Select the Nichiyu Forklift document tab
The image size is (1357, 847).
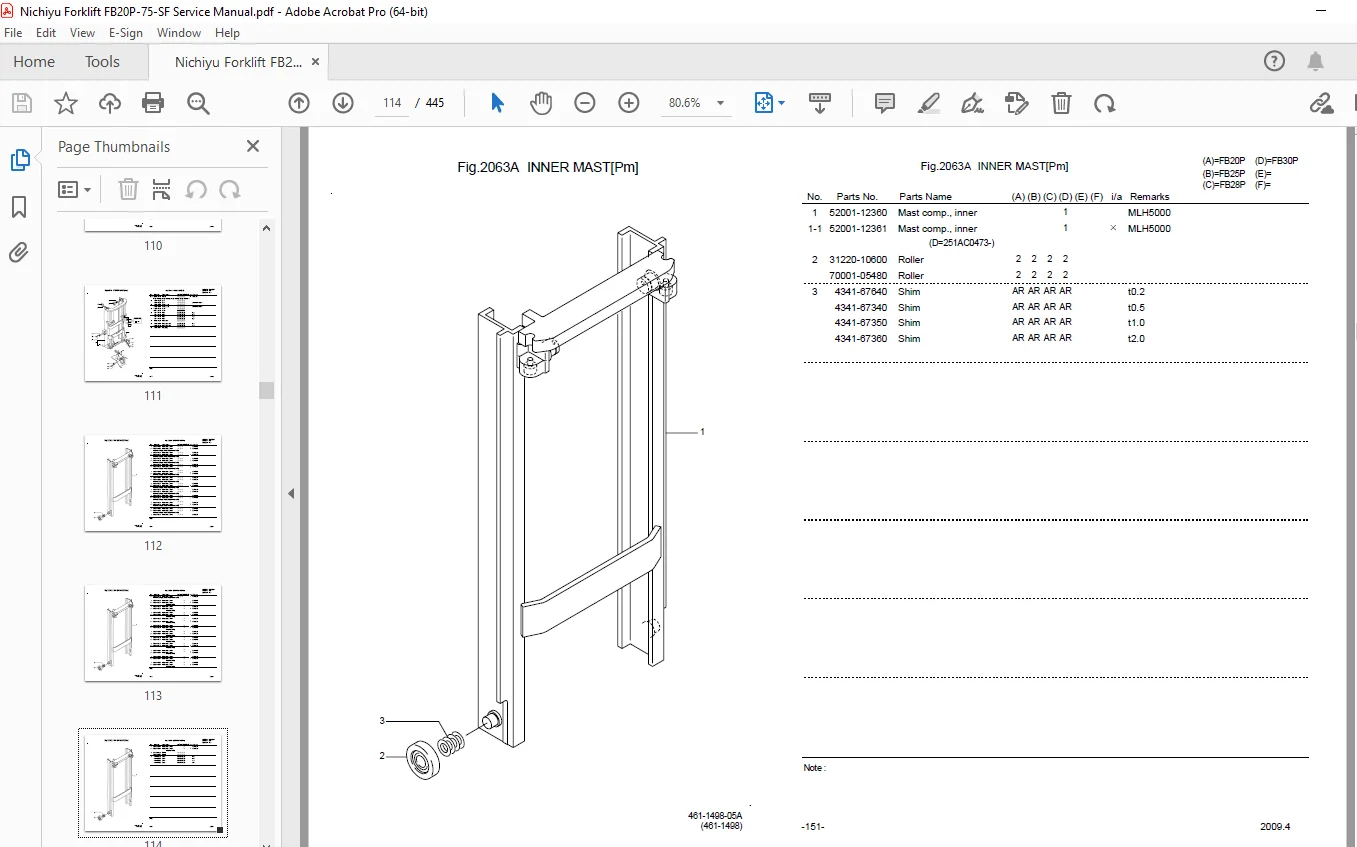(x=238, y=62)
